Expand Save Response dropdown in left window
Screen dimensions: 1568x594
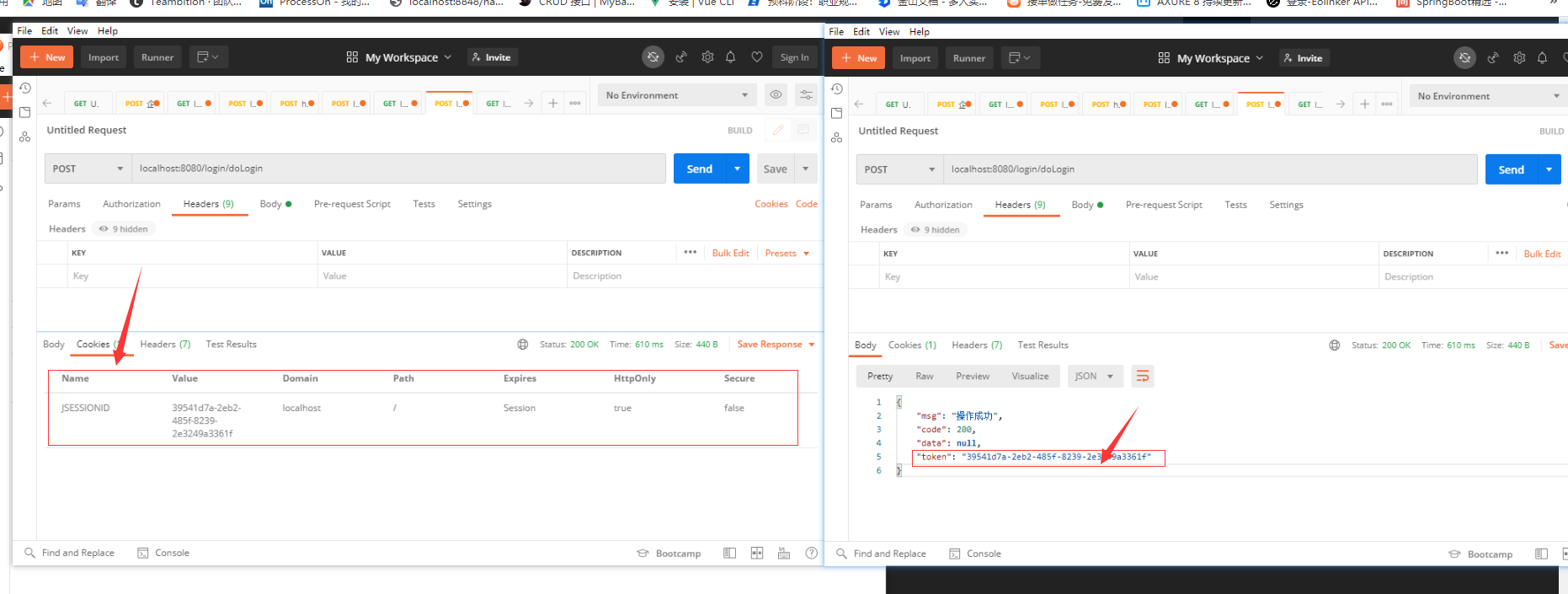coord(812,345)
